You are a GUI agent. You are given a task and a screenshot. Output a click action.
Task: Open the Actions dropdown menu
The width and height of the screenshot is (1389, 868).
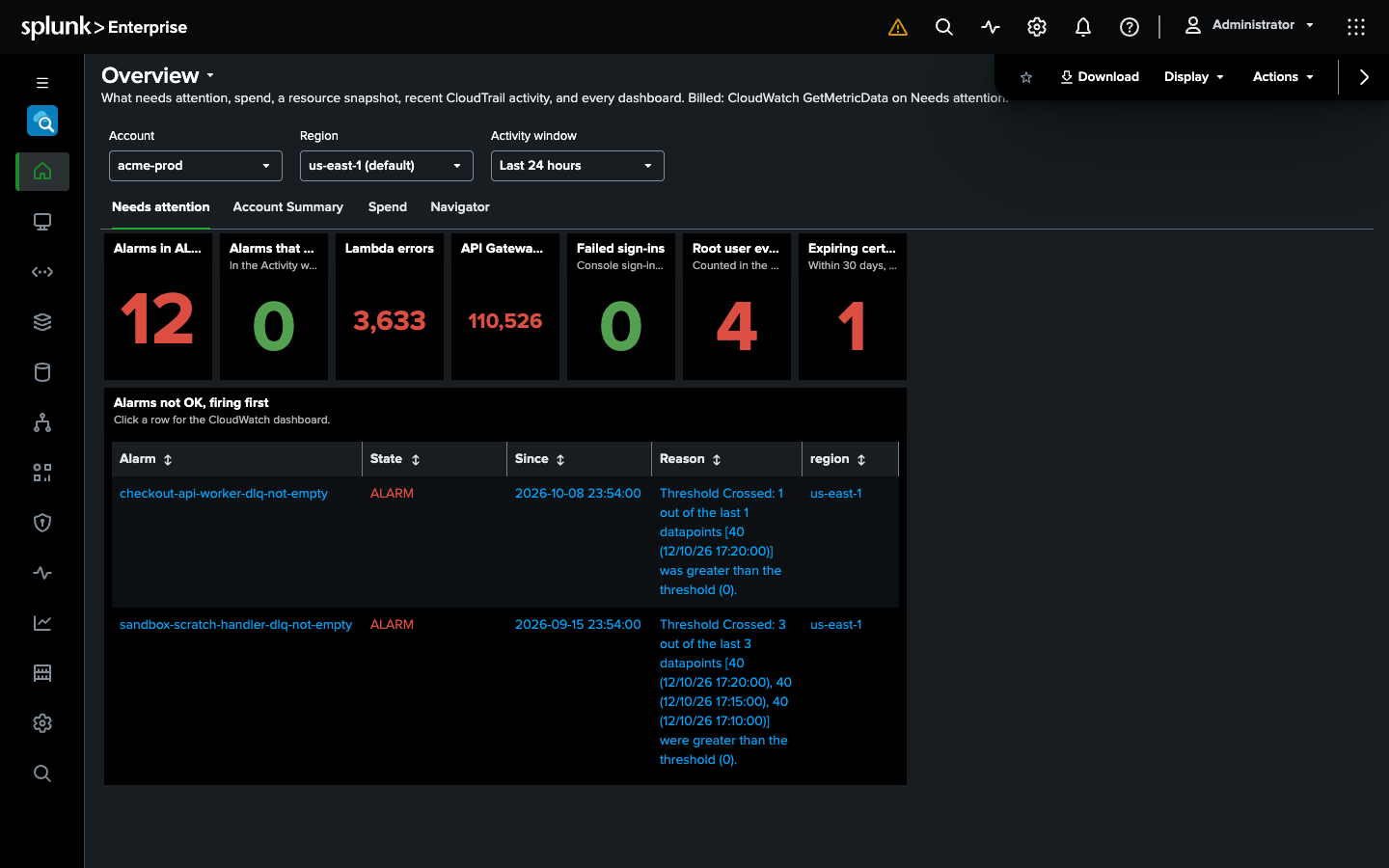pos(1283,77)
